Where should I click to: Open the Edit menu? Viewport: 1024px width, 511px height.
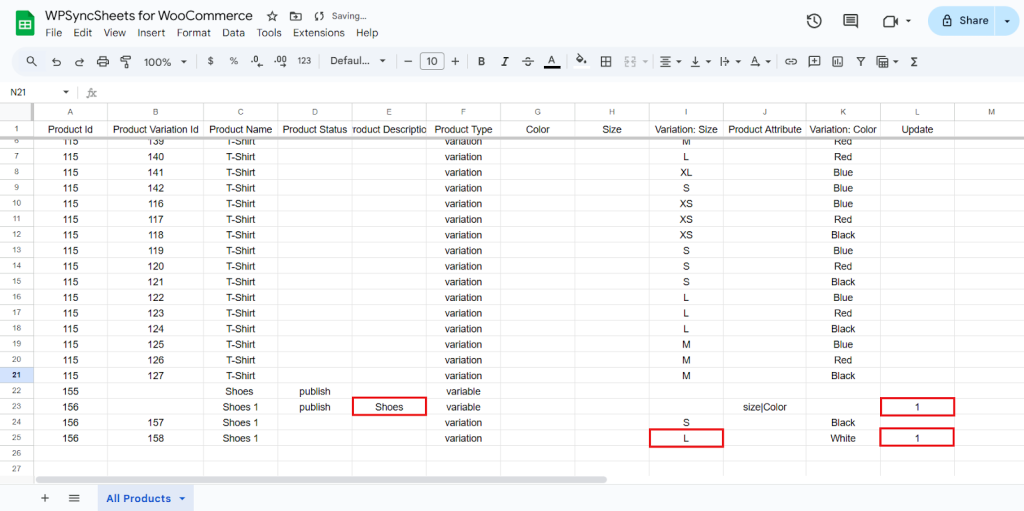(83, 33)
